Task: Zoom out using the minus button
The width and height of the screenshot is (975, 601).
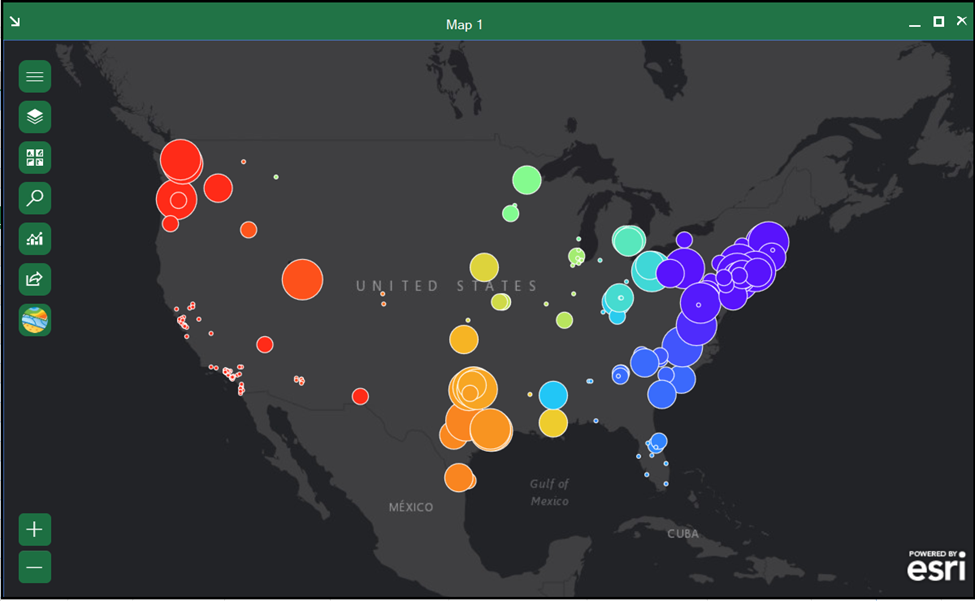Action: [34, 567]
